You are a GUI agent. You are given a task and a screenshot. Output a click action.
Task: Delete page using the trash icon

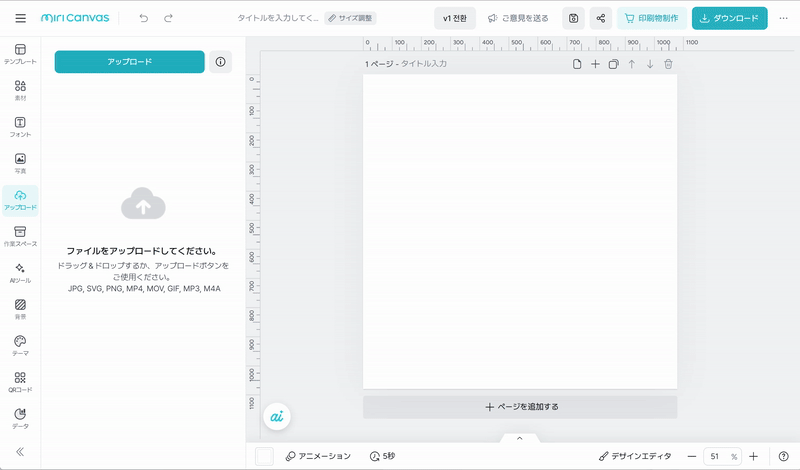(x=668, y=64)
